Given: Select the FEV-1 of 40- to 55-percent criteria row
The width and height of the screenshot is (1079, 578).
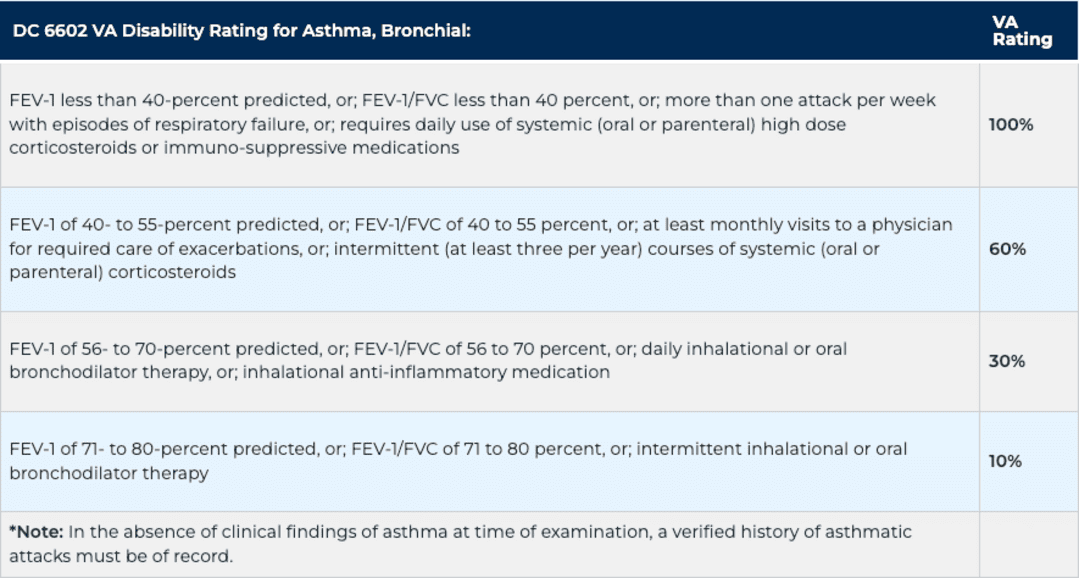Looking at the screenshot, I should click(490, 249).
